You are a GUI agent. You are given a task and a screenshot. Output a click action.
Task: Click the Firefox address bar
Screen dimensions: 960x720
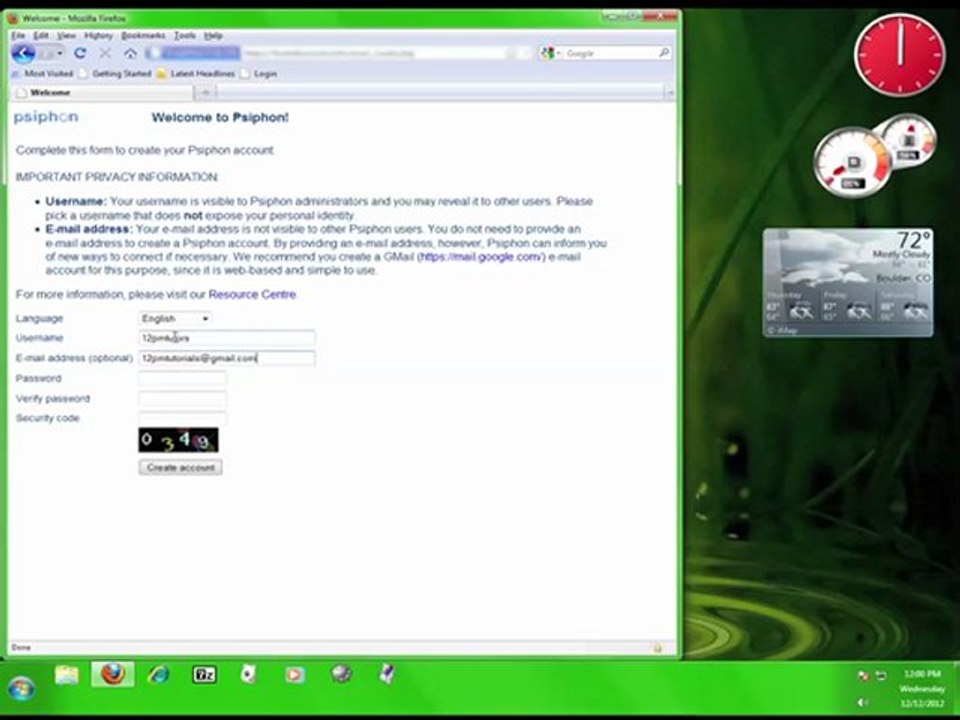point(340,53)
